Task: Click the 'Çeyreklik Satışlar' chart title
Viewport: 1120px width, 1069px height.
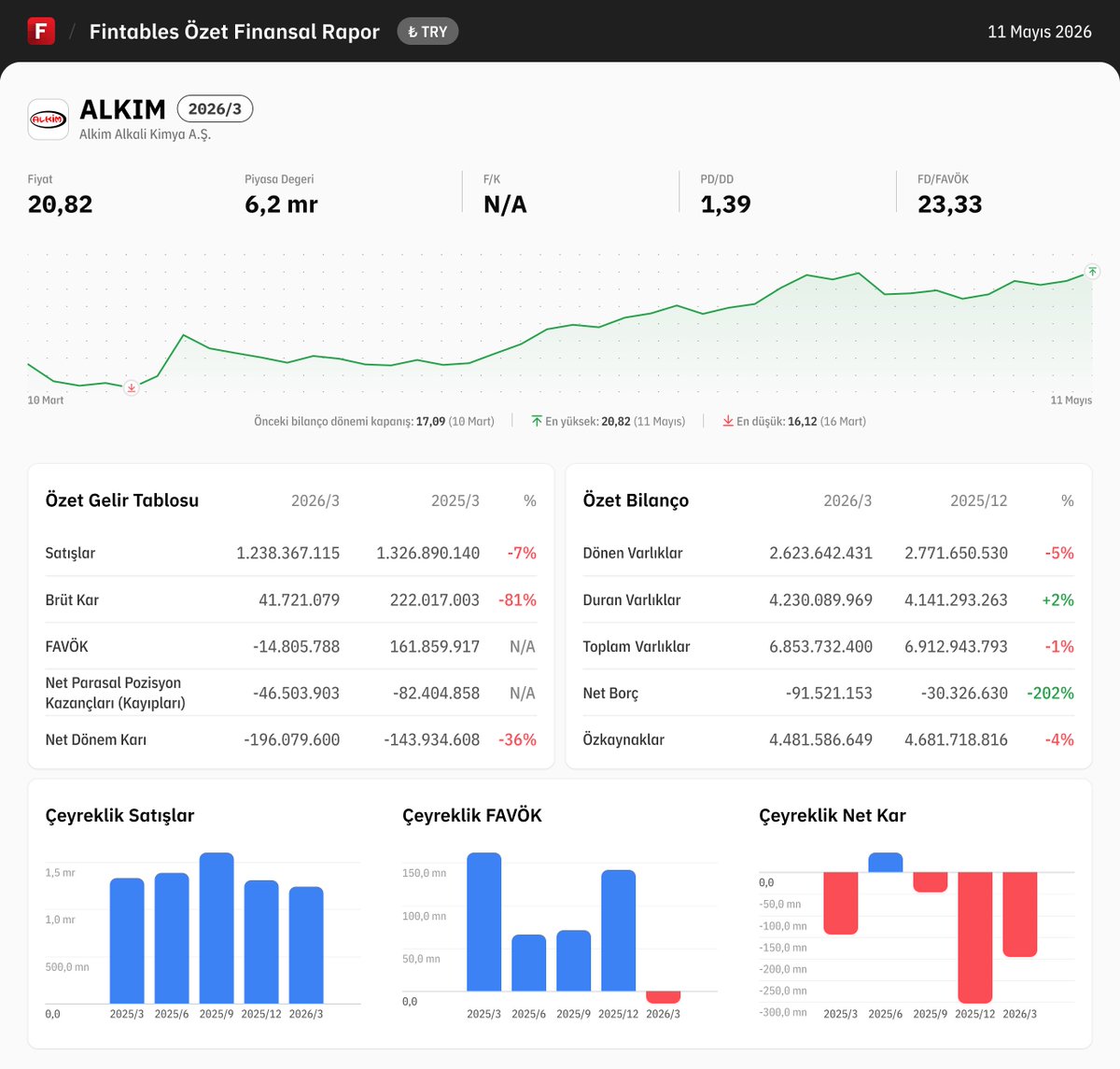Action: click(x=120, y=816)
